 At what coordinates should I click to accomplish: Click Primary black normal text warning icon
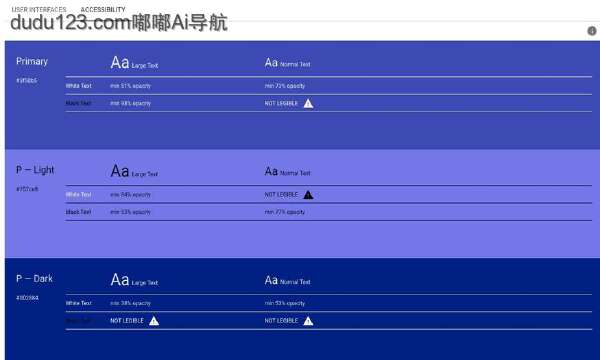[308, 104]
